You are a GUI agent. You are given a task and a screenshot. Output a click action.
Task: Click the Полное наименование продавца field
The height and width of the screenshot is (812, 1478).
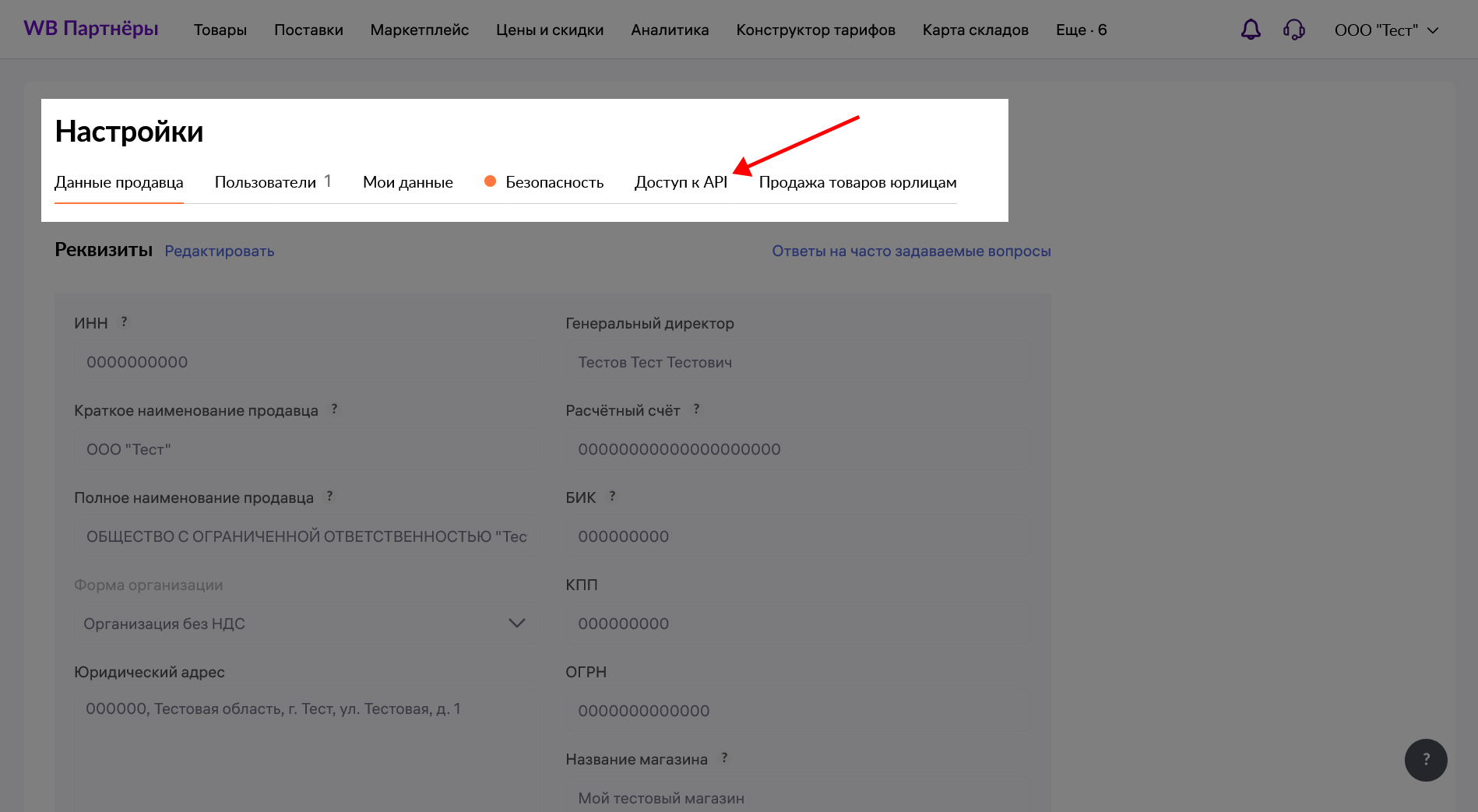(x=305, y=536)
